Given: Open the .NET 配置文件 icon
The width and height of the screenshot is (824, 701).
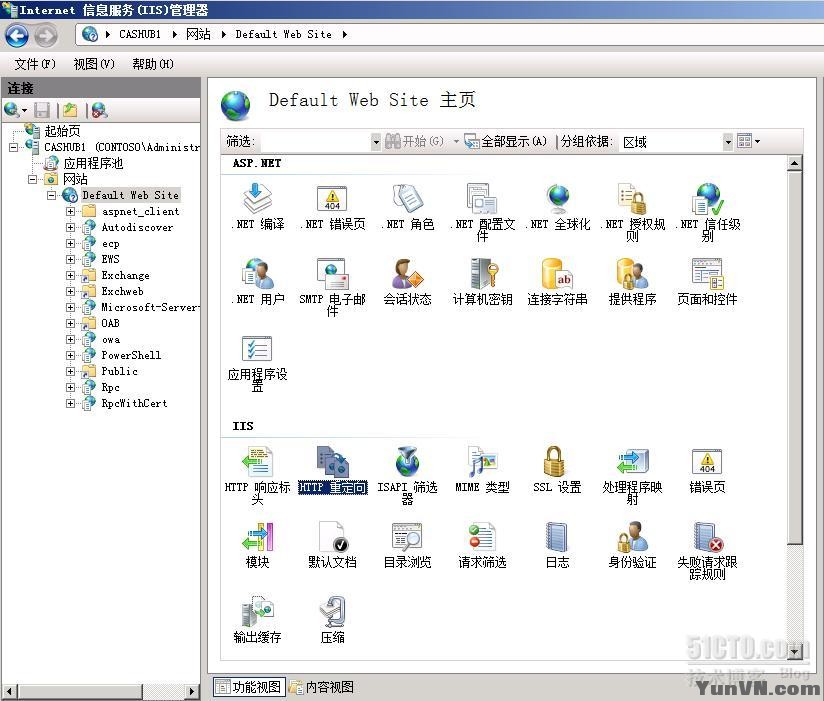Looking at the screenshot, I should 482,212.
